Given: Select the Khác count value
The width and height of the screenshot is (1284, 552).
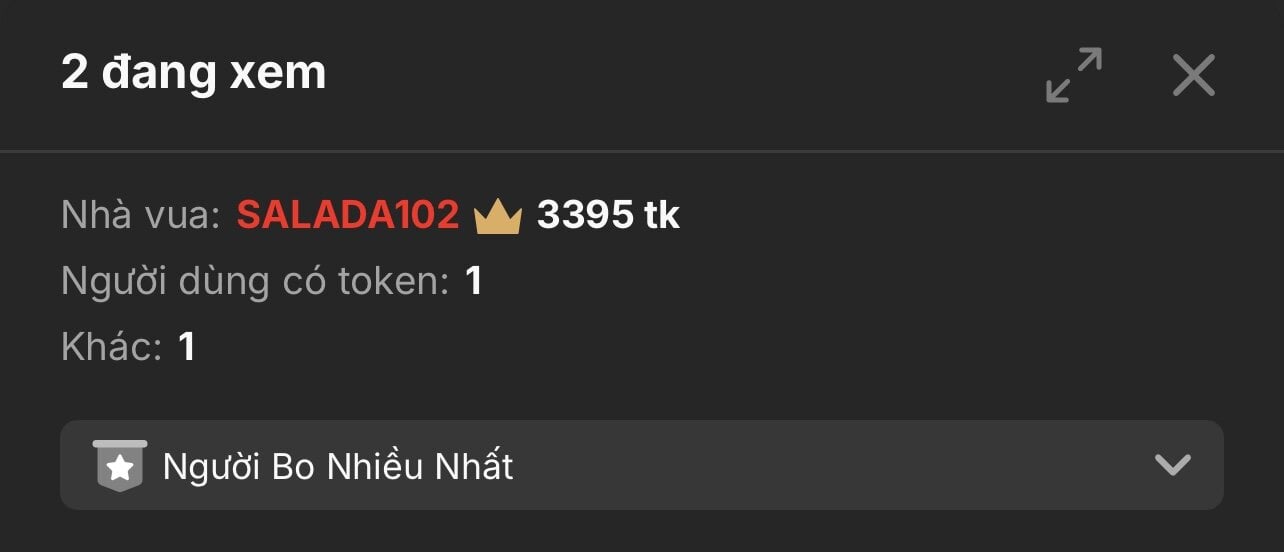Looking at the screenshot, I should 187,347.
